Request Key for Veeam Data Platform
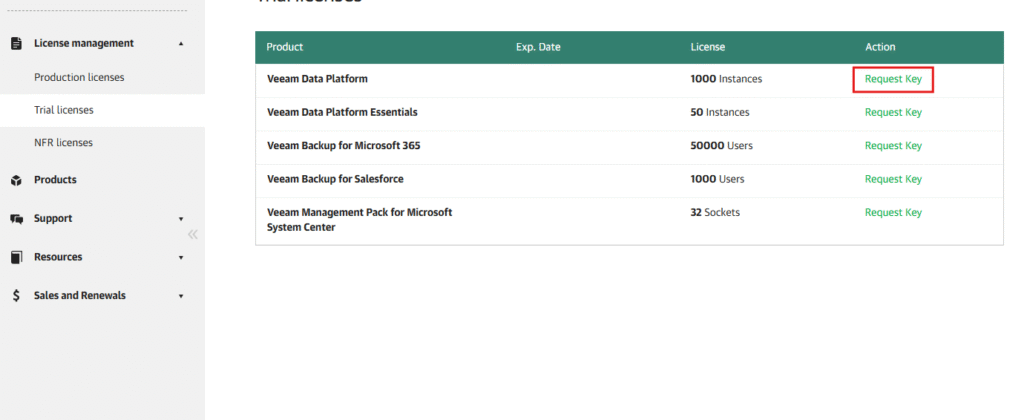 [893, 79]
